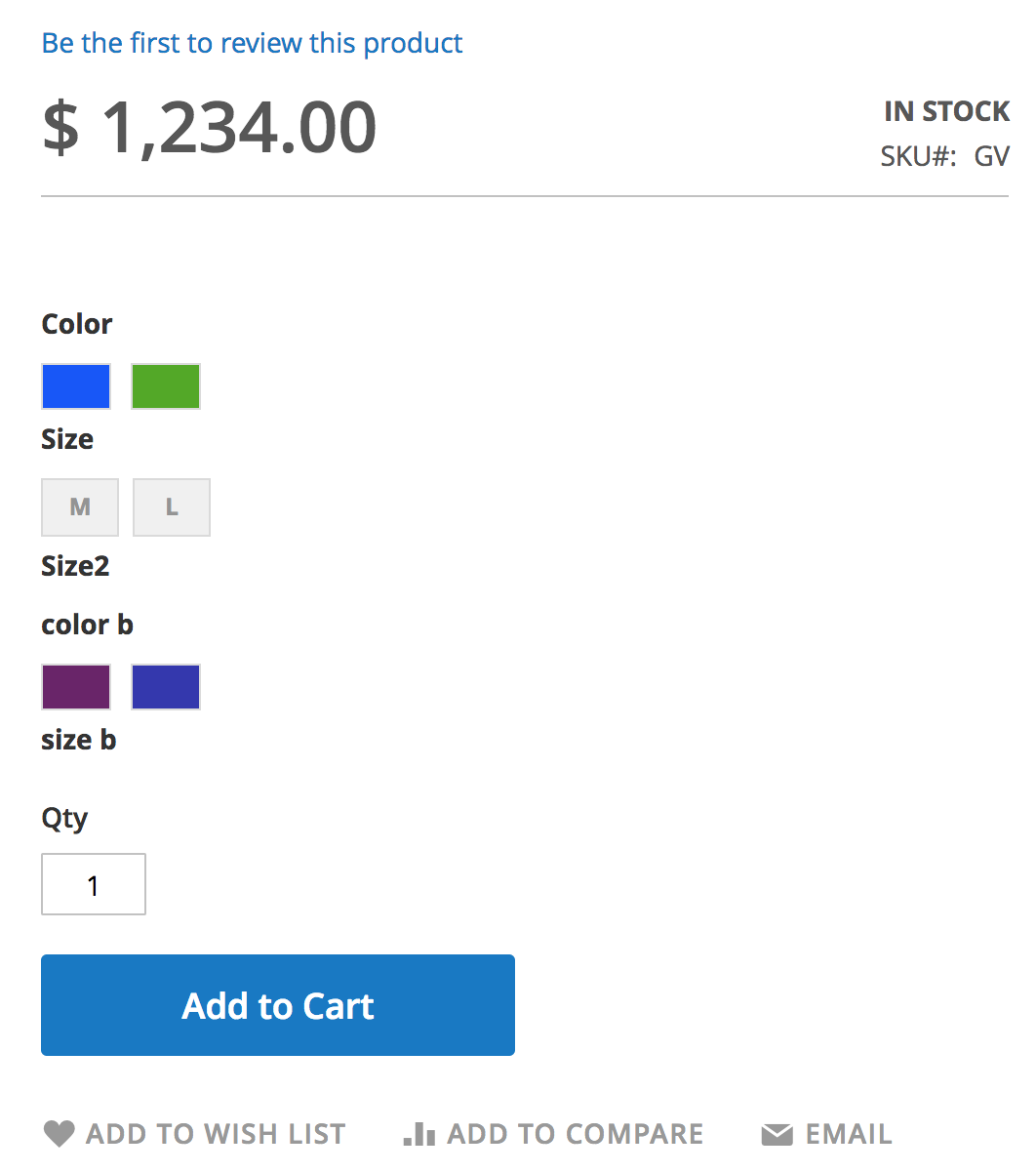Click the ADD TO COMPARE text link
The image size is (1036, 1173).
click(x=576, y=1134)
